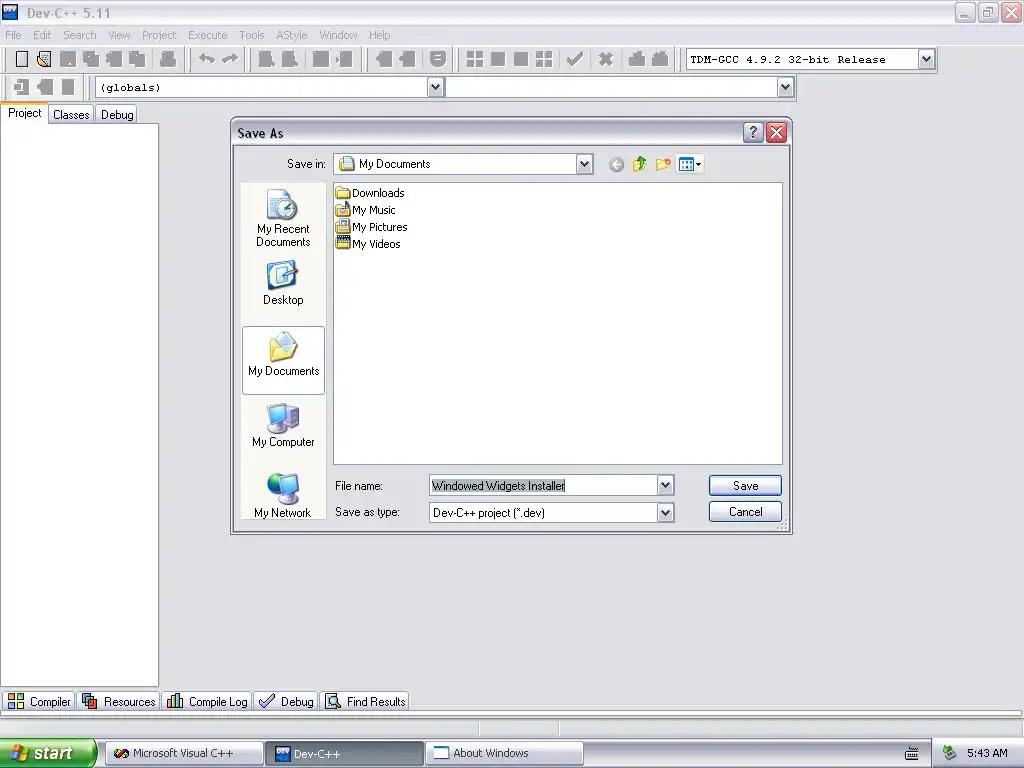This screenshot has width=1024, height=768.
Task: Open the File menu
Action: pos(13,35)
